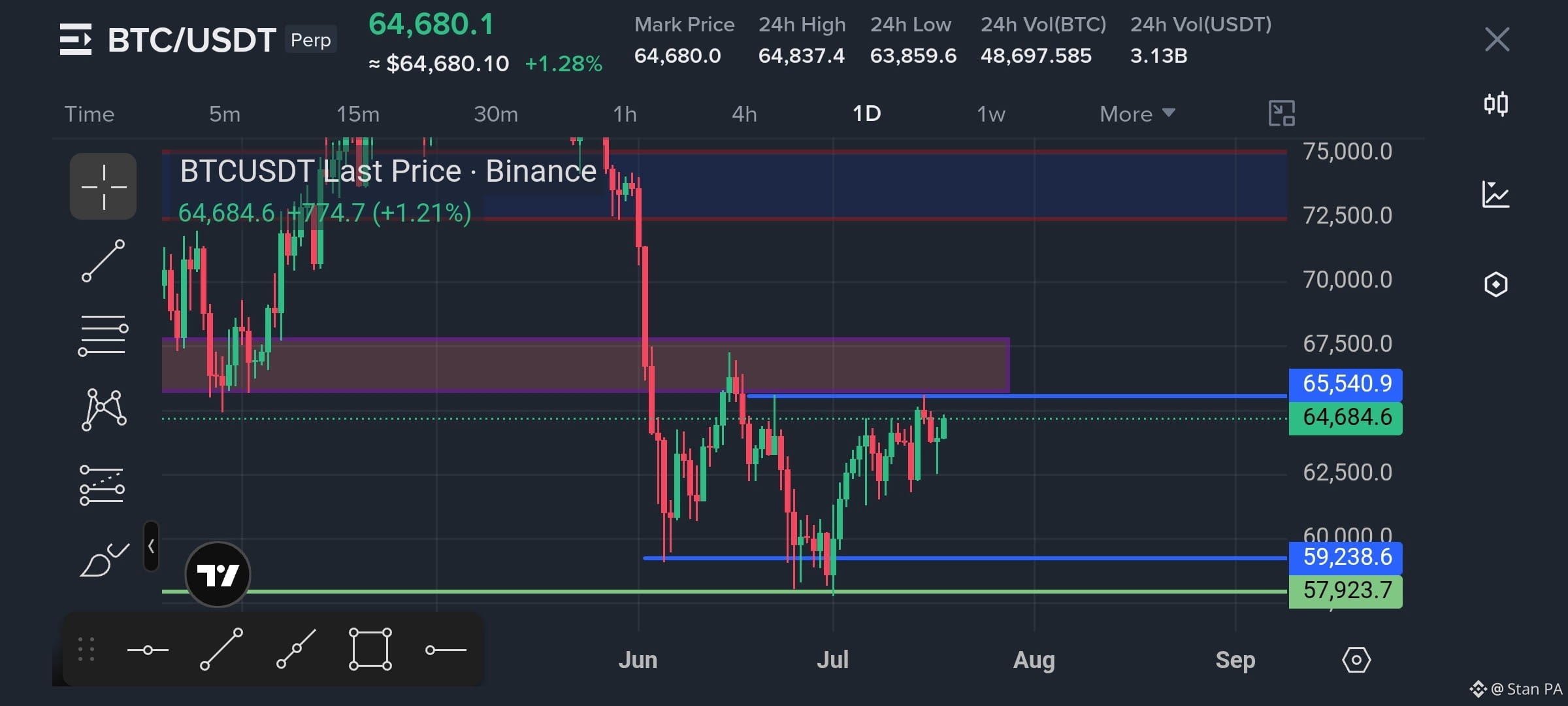Select the XABCD pattern tool

(x=104, y=410)
